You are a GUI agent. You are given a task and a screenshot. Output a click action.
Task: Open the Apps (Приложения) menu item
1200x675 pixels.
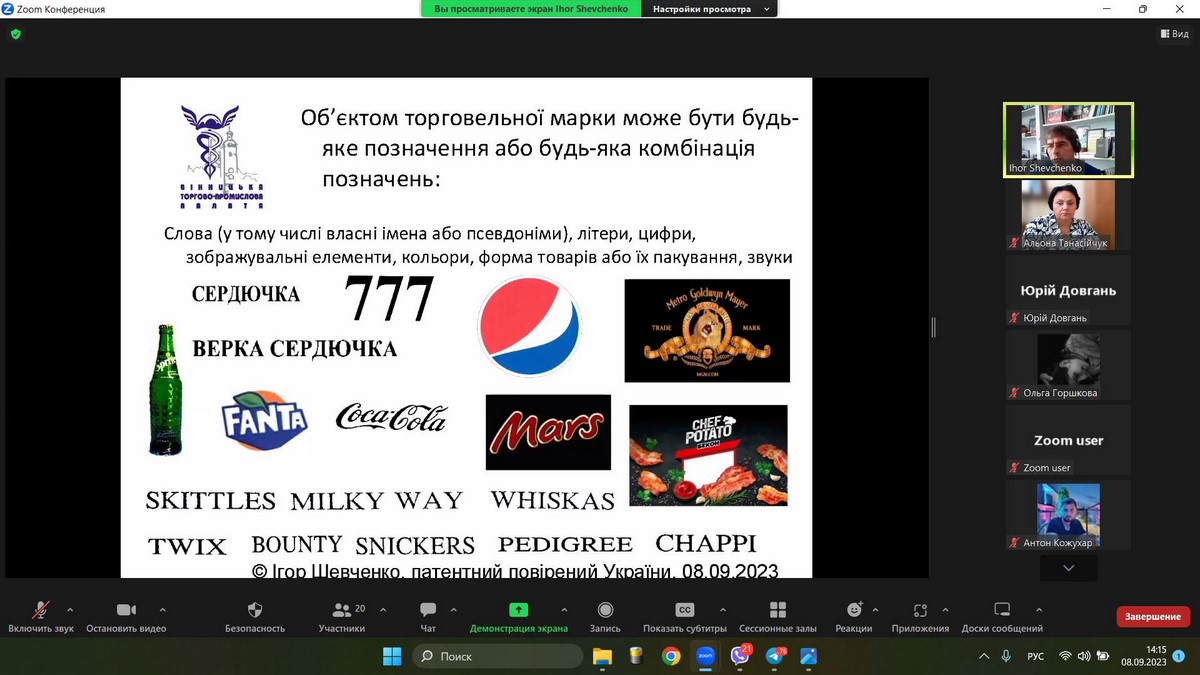(920, 610)
